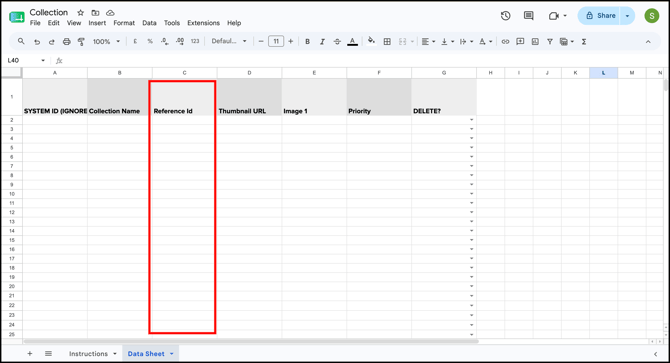Click the Share button

click(x=601, y=16)
